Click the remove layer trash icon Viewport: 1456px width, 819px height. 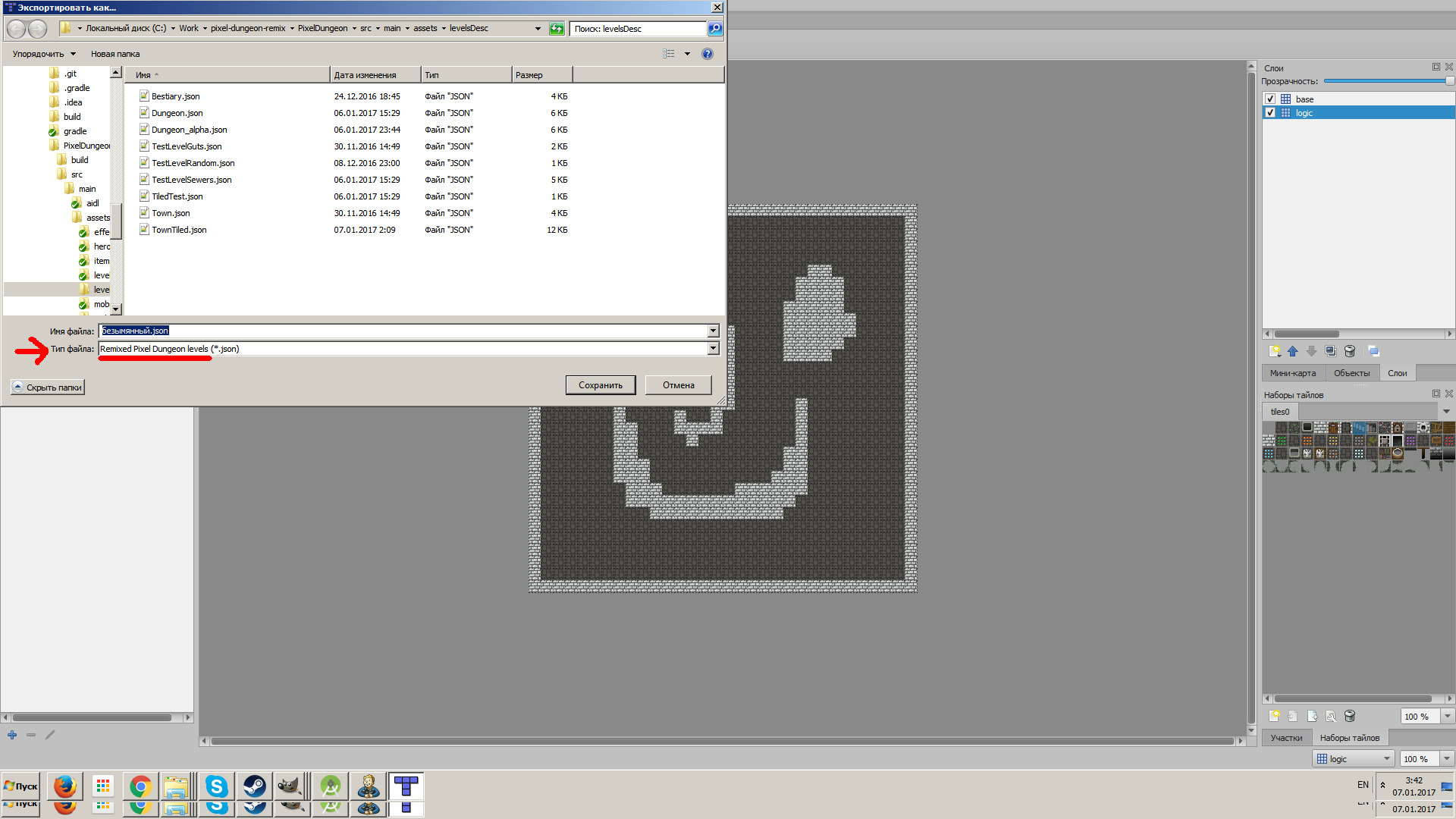(x=1350, y=351)
